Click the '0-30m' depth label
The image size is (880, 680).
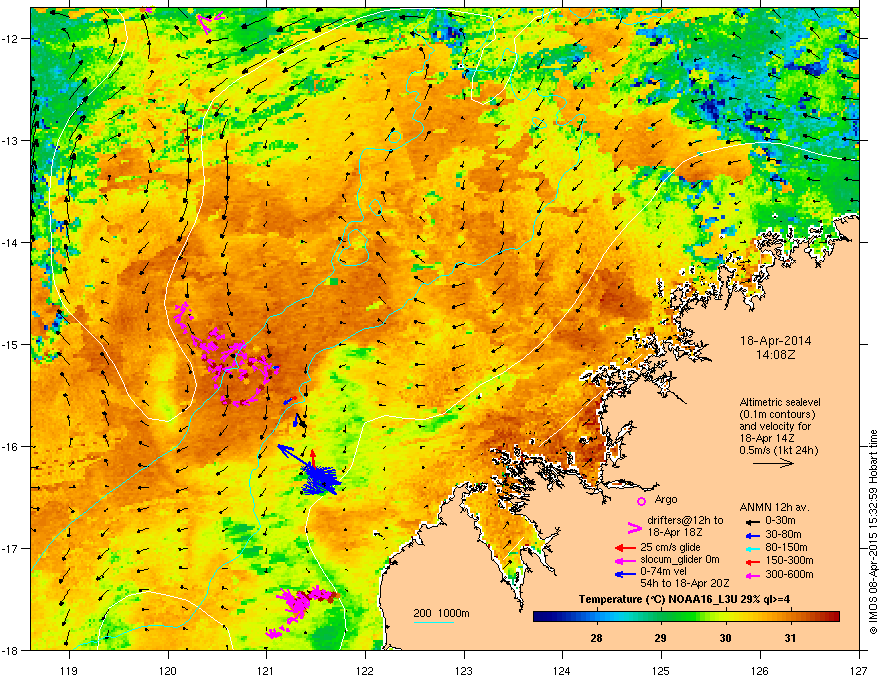(781, 521)
